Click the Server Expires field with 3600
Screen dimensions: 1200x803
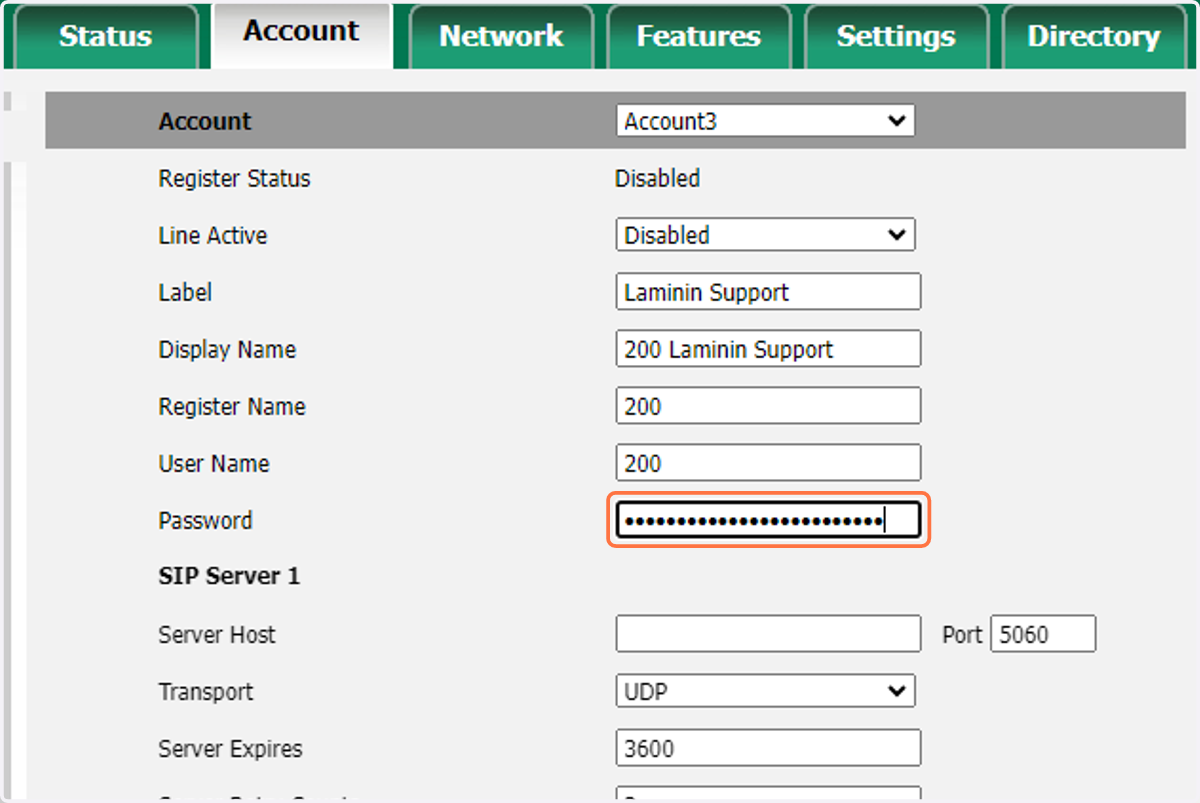coord(768,748)
